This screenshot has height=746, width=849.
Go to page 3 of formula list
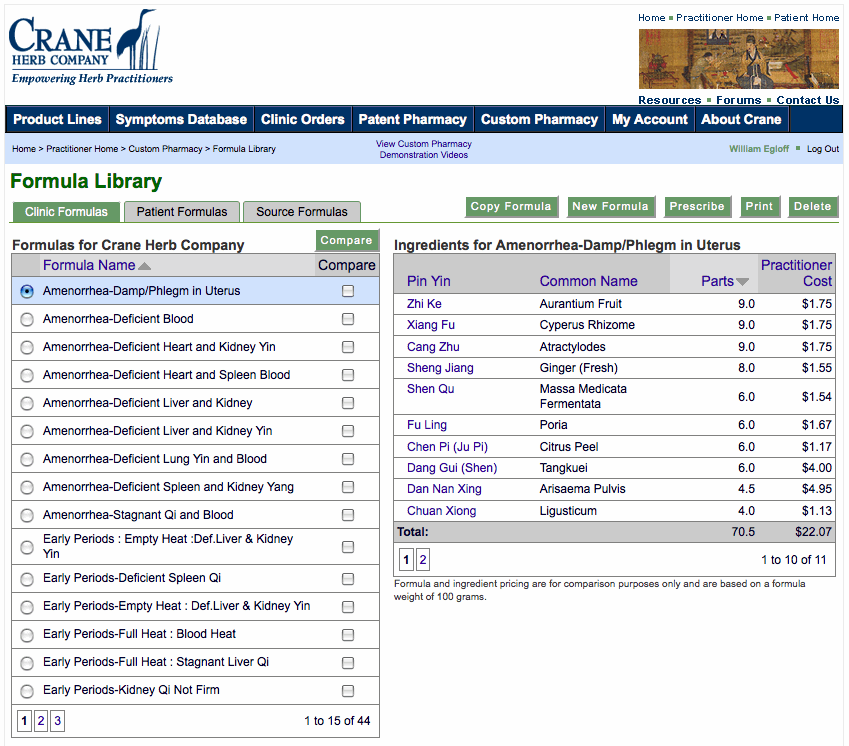coord(58,720)
